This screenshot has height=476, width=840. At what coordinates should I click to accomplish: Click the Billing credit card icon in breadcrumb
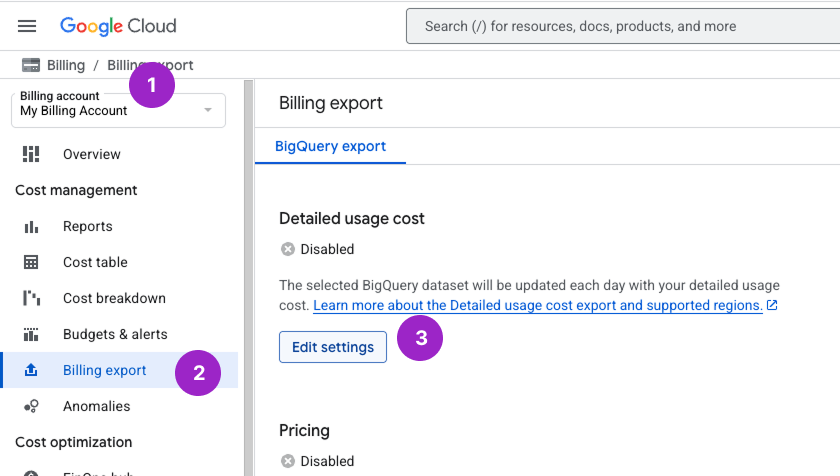coord(31,65)
